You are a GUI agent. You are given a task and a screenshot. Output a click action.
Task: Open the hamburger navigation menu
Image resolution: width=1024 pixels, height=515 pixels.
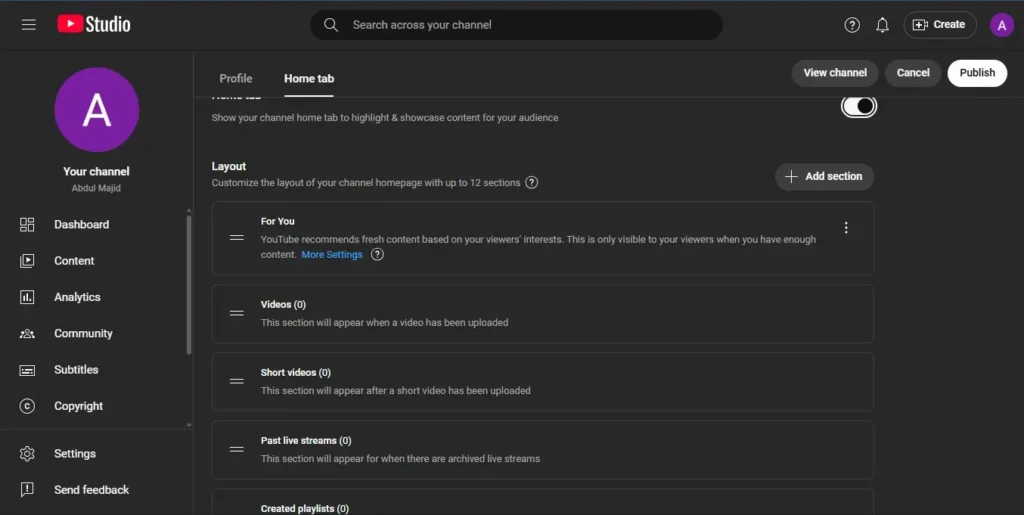(29, 25)
